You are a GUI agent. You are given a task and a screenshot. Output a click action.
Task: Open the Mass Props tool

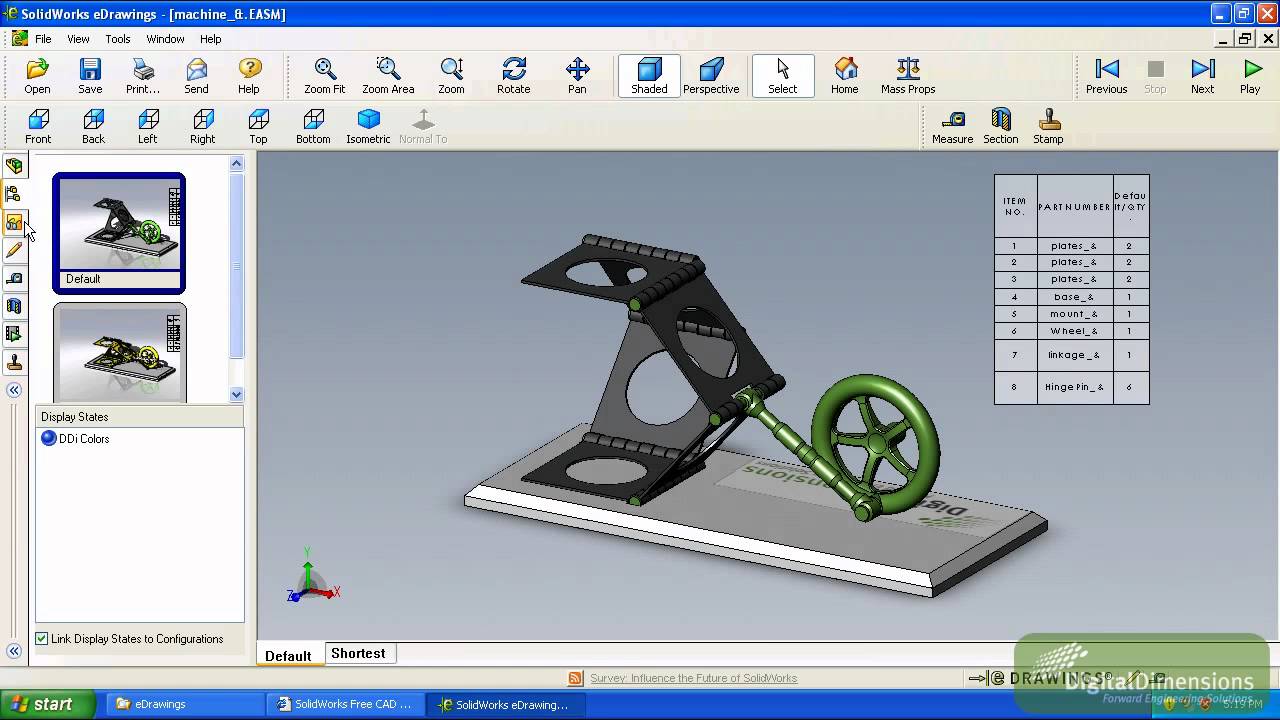[907, 75]
